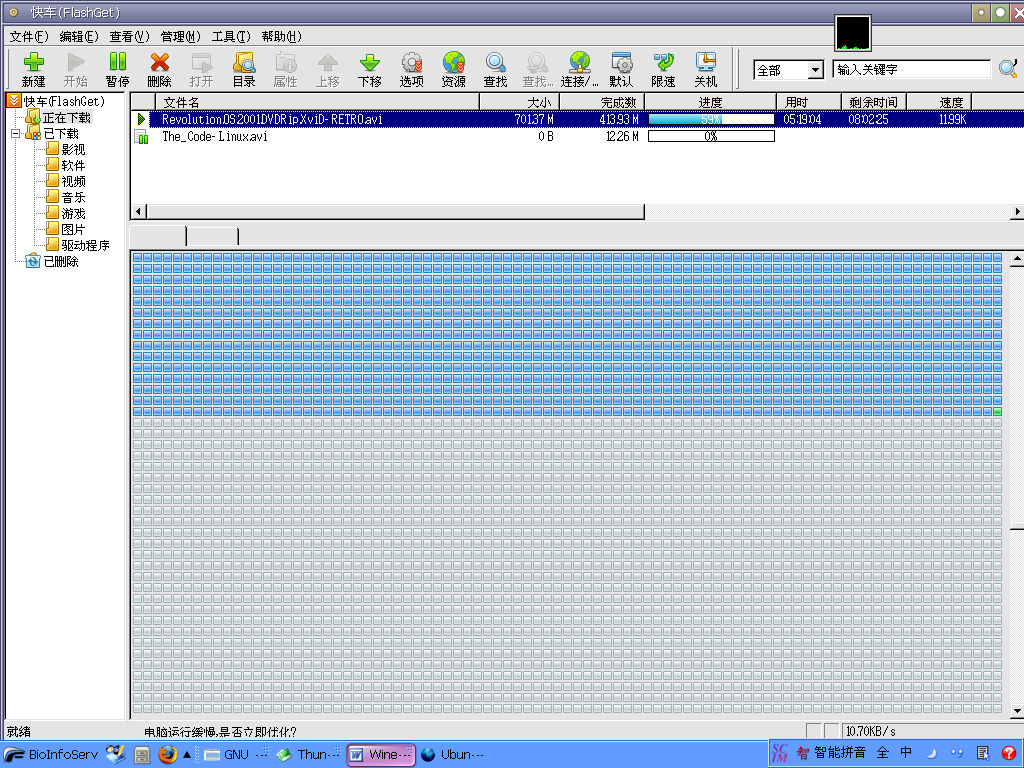Open 选项 (Options) gear icon

tap(411, 63)
